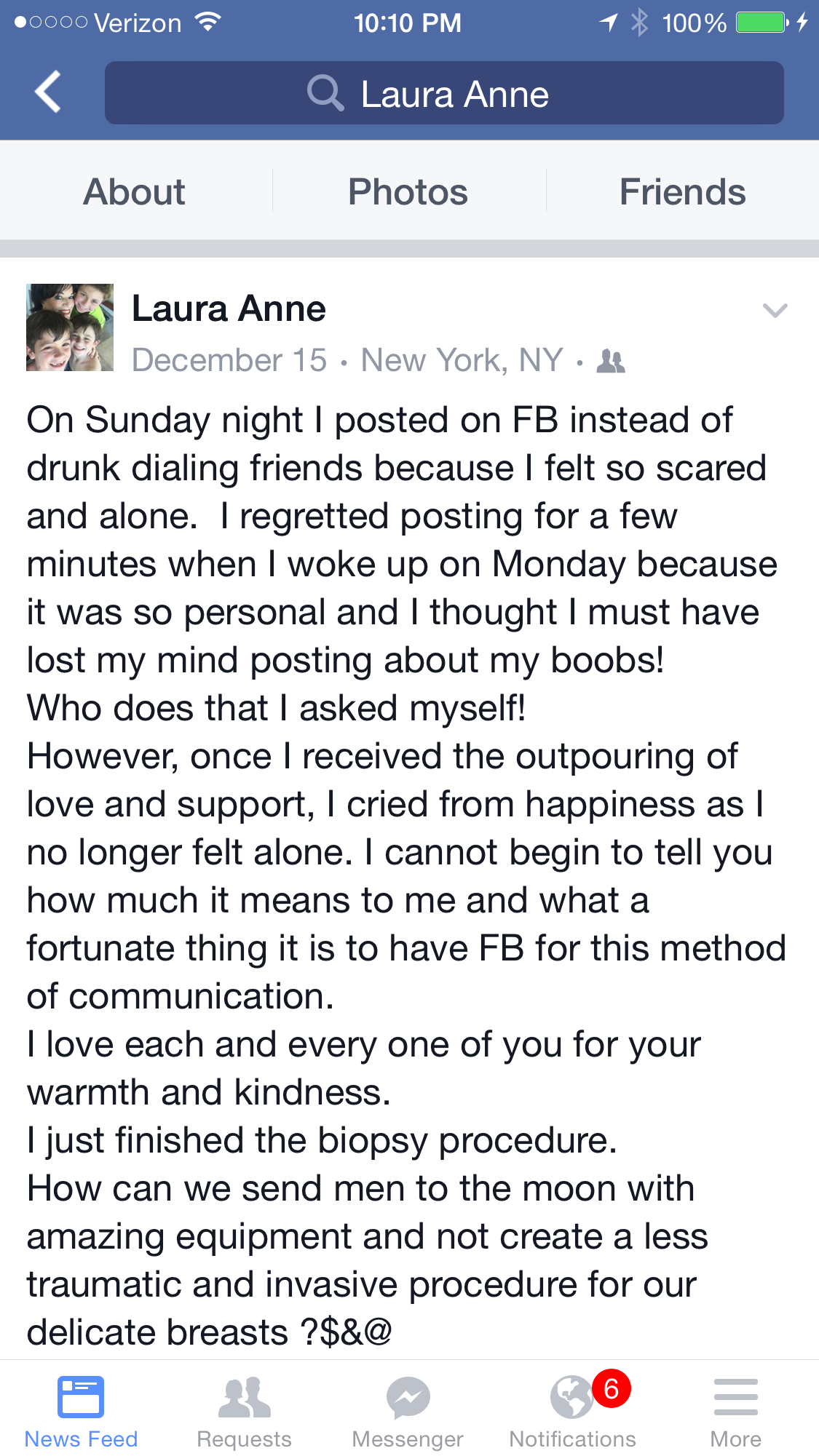
Task: Open the News Feed tab icon
Action: [81, 1396]
